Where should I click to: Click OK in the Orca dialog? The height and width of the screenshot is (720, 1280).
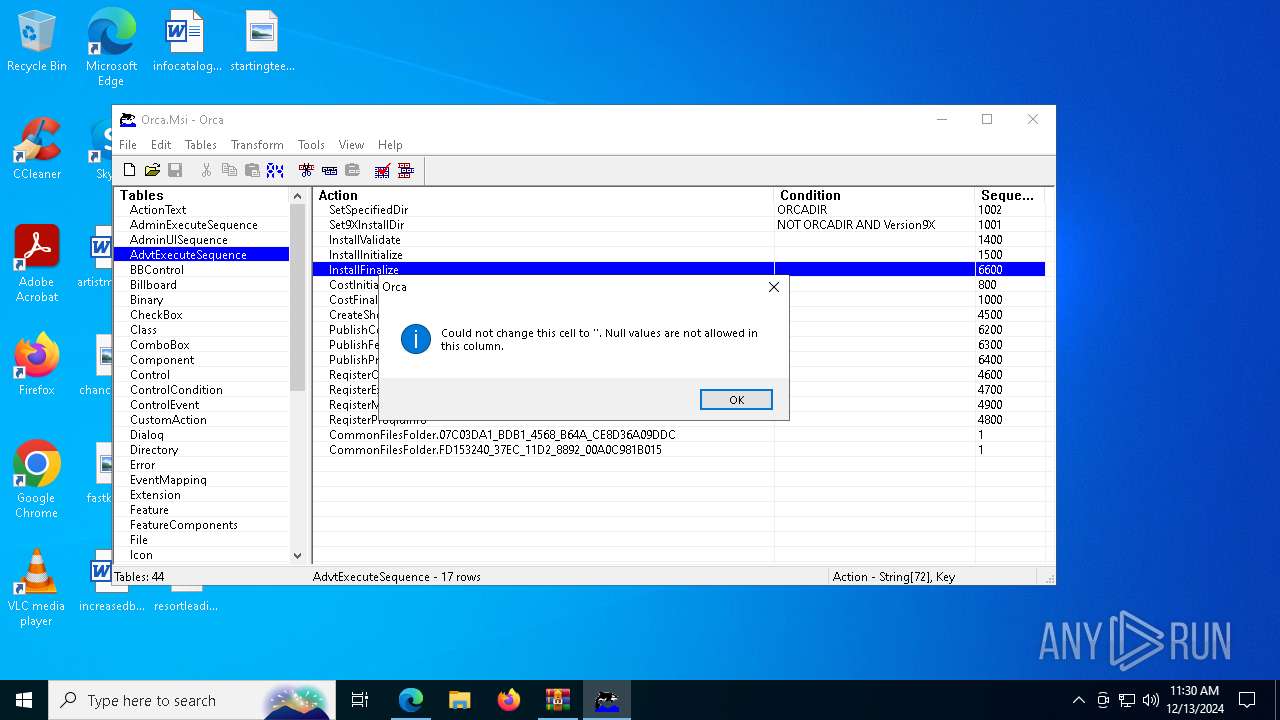(736, 400)
